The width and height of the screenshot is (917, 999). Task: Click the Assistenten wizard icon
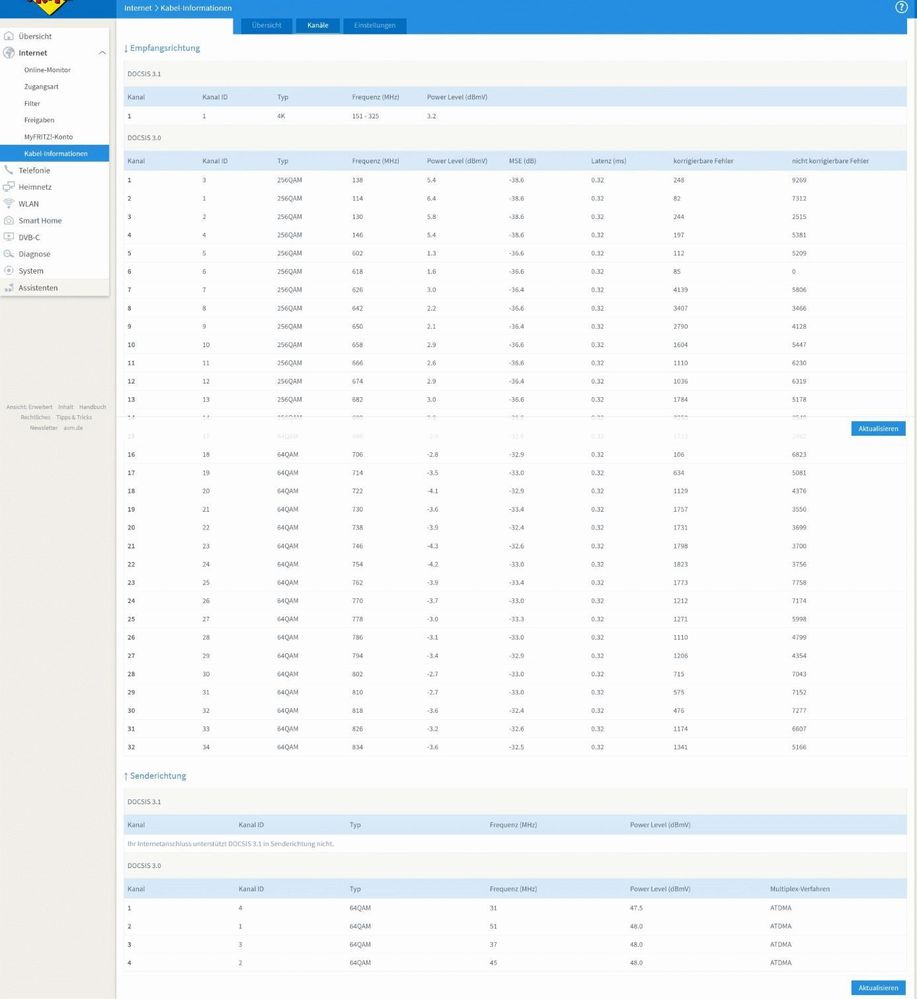pos(9,288)
